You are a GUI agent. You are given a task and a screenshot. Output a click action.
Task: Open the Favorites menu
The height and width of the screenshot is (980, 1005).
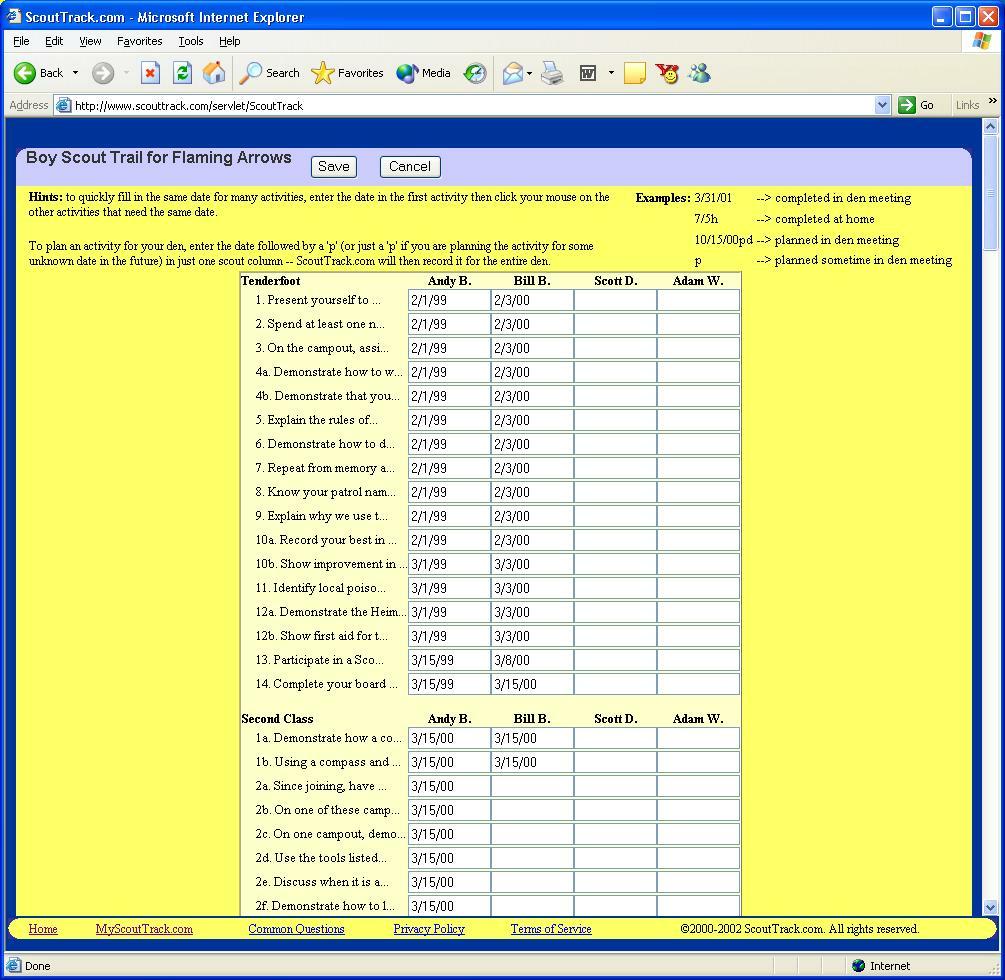pyautogui.click(x=139, y=41)
